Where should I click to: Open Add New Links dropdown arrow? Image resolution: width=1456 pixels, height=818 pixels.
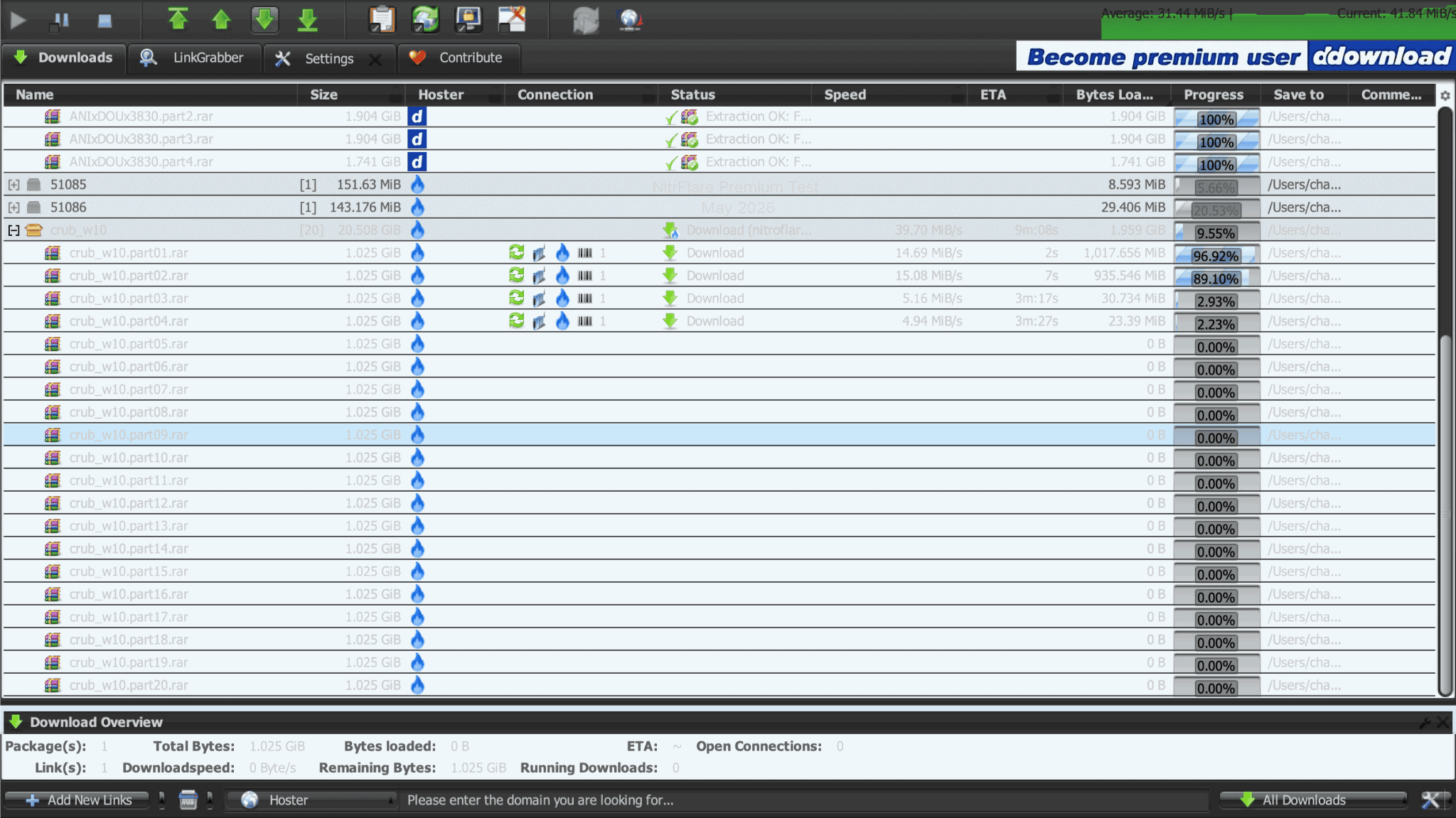pos(161,800)
